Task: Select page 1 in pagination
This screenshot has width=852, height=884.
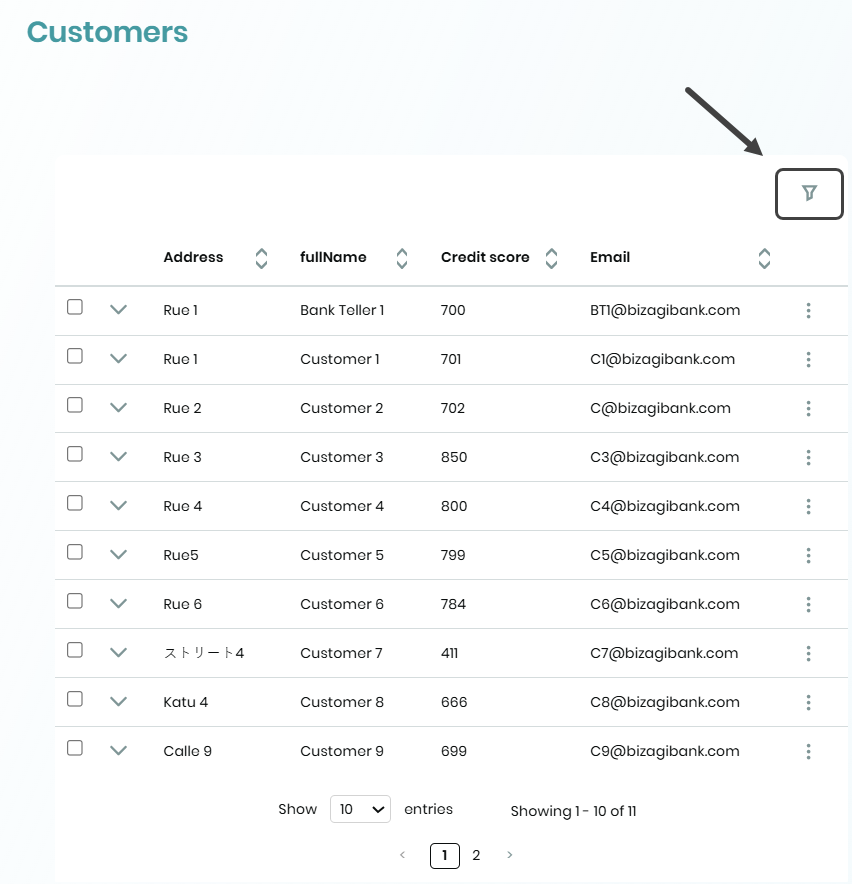Action: [444, 856]
